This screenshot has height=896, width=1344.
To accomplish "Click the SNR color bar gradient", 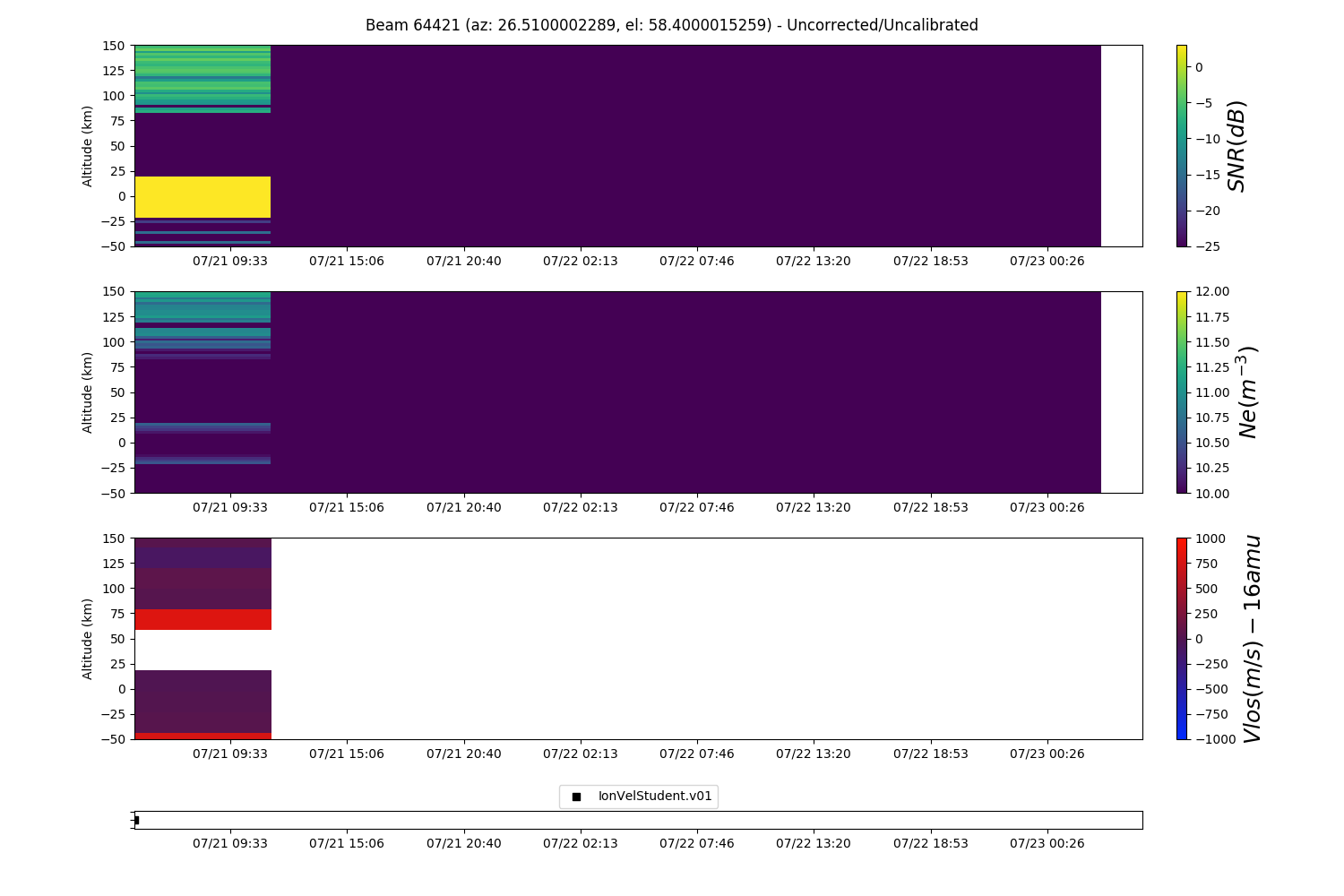I will click(1181, 145).
